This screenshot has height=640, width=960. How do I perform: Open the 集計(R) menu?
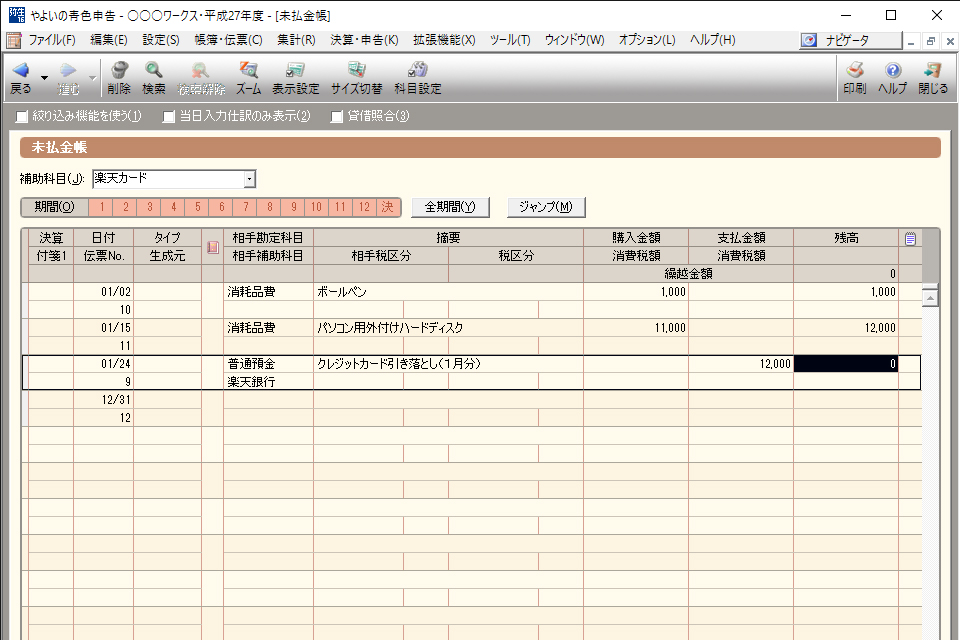pos(296,40)
